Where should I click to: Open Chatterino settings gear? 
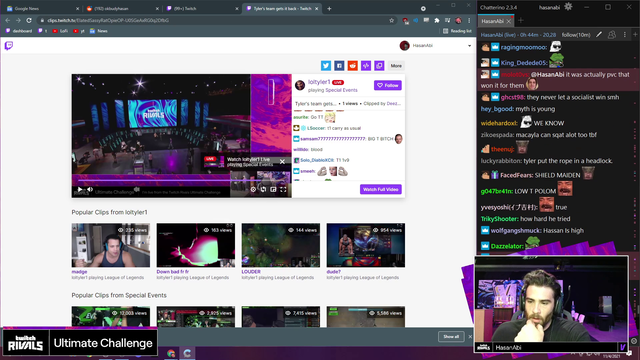tap(568, 7)
